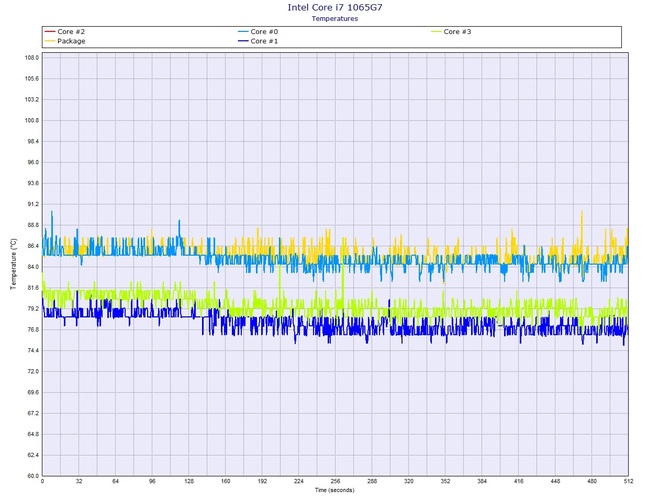Click the 69.6 y-axis value
This screenshot has width=670, height=502.
(32, 392)
